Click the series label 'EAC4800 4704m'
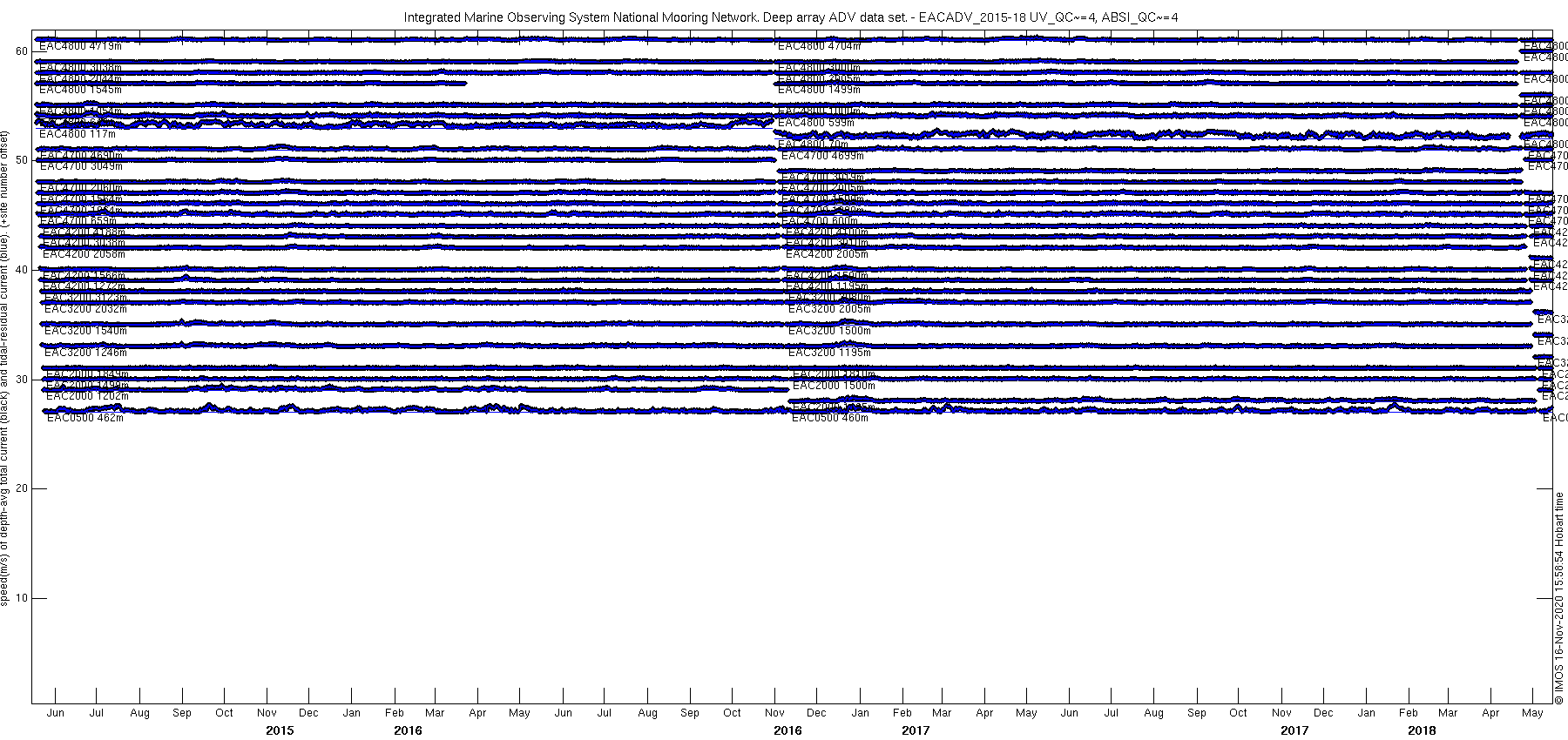 point(819,46)
